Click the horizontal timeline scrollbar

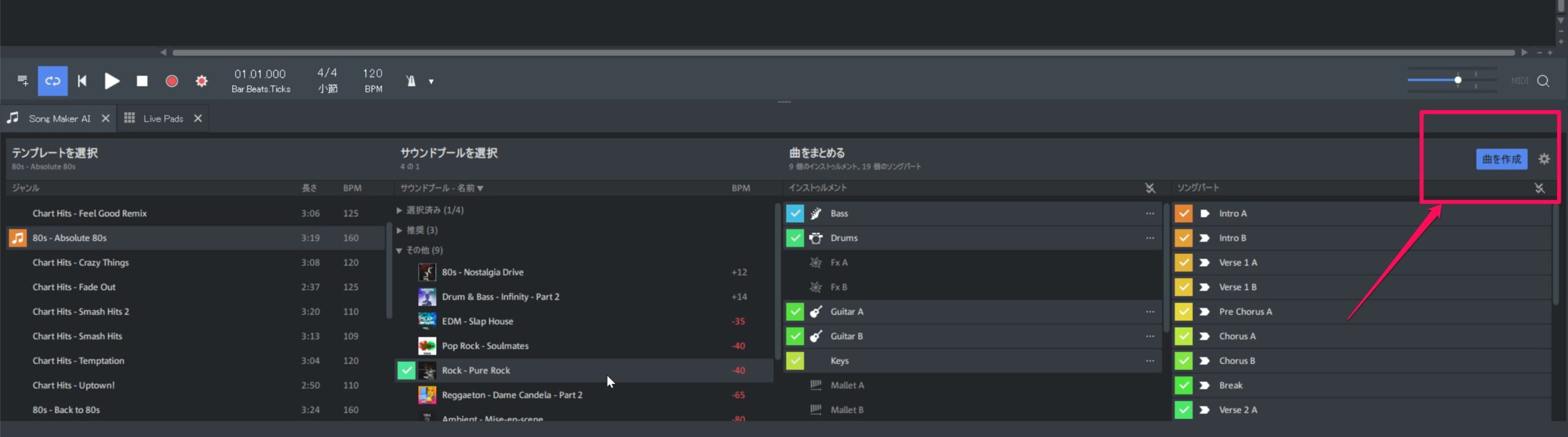[843, 53]
